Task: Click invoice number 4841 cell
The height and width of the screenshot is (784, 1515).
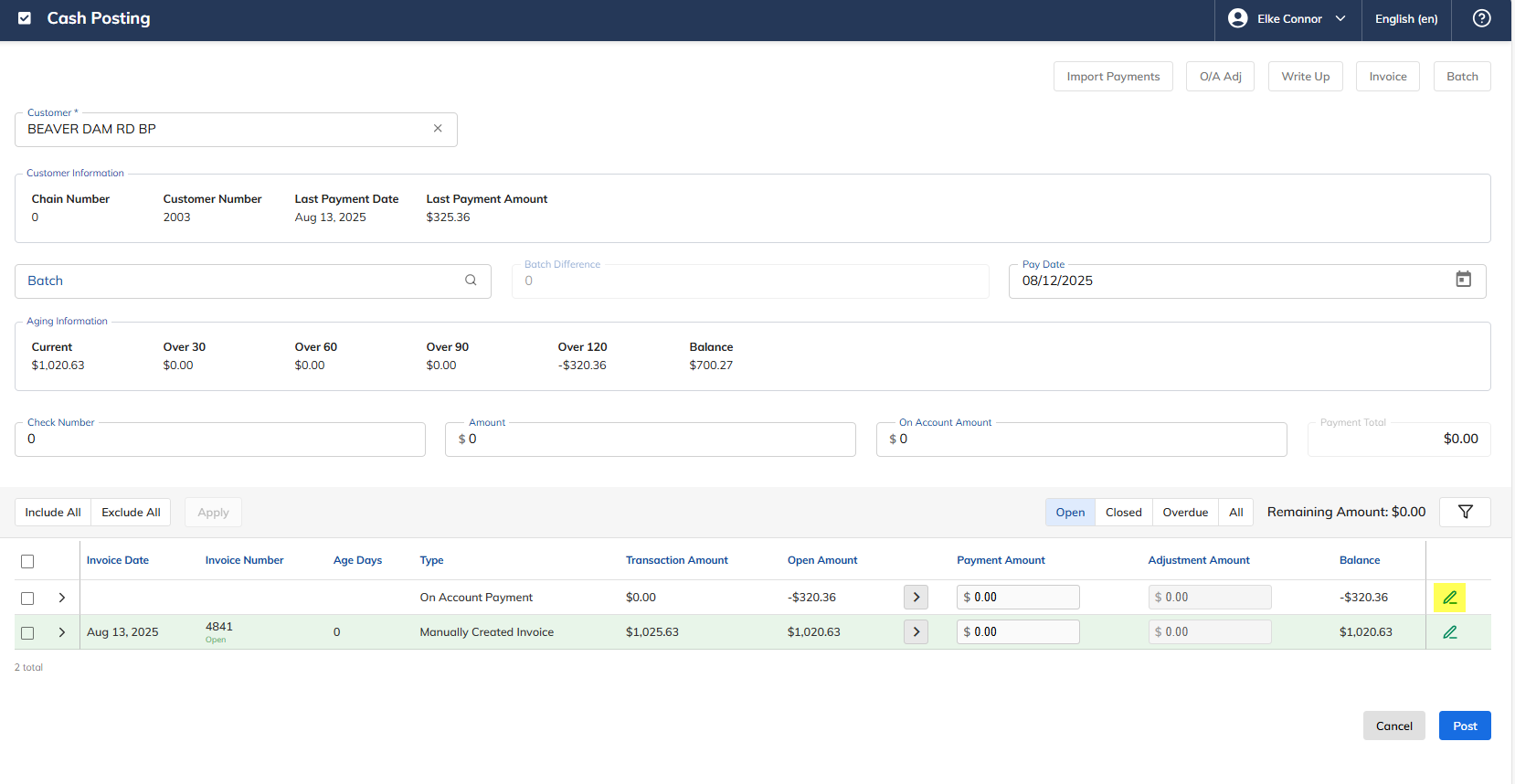Action: [219, 627]
